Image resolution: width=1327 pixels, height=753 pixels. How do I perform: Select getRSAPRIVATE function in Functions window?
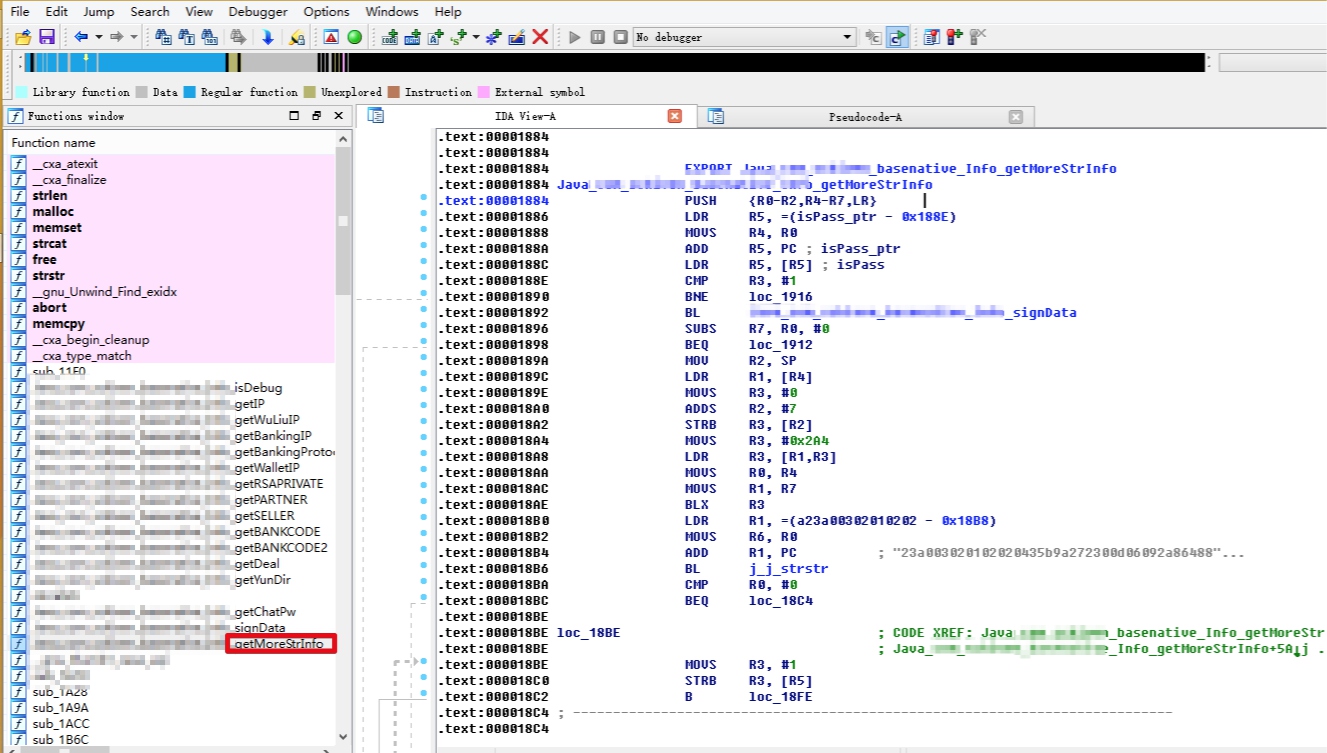pos(278,483)
